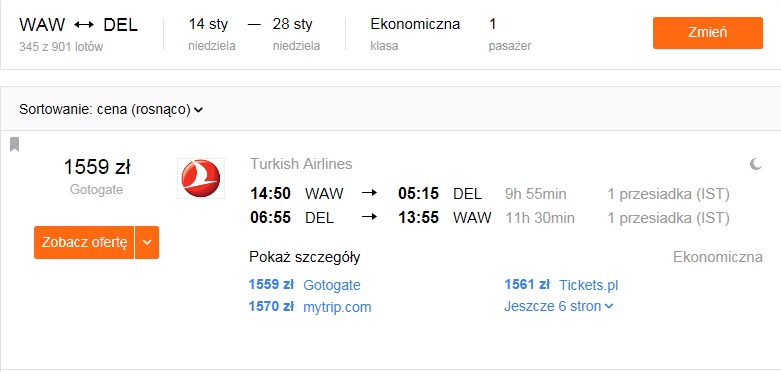Click the outbound flight arrow WAW to DEL

point(369,193)
